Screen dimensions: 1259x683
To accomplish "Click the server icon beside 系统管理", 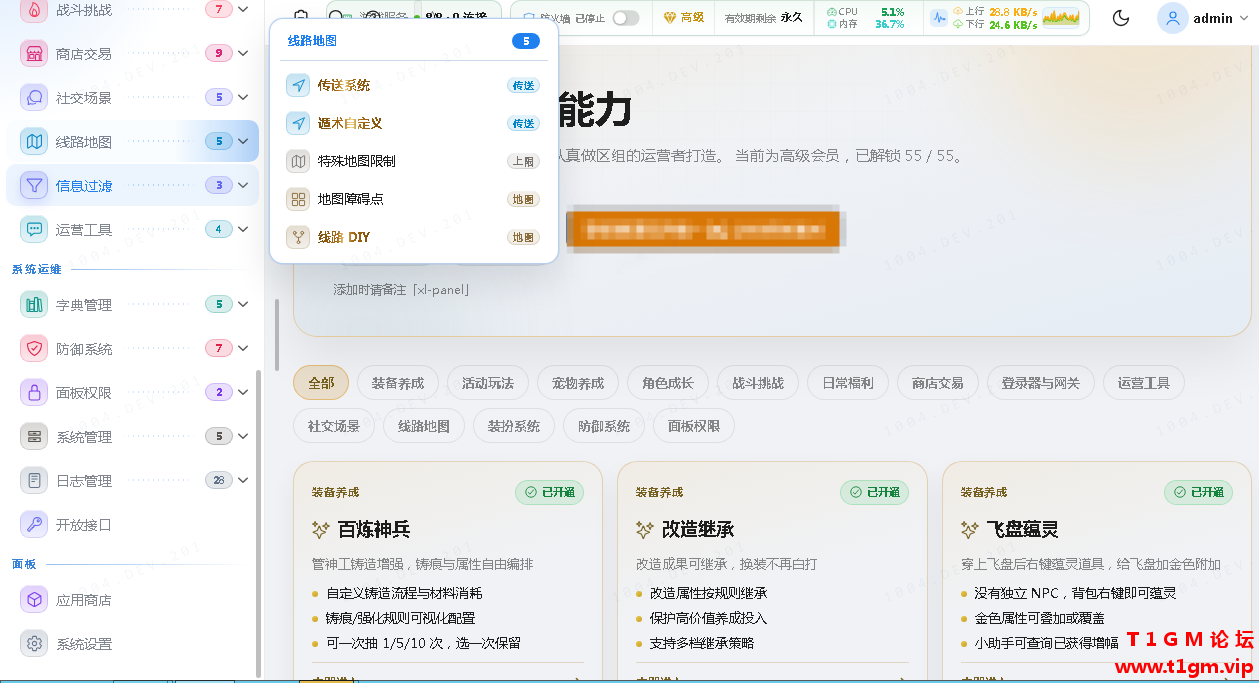I will [35, 437].
